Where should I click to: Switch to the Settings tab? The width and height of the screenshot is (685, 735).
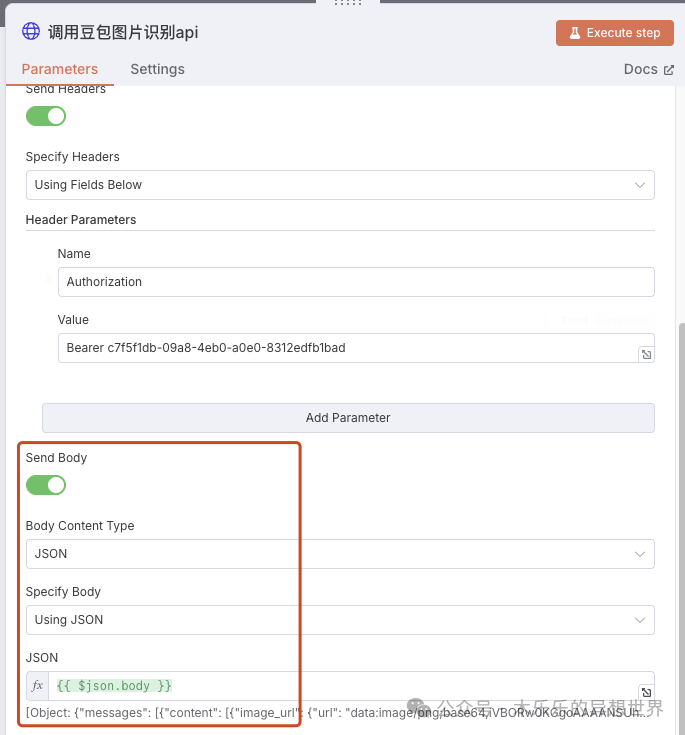[158, 69]
